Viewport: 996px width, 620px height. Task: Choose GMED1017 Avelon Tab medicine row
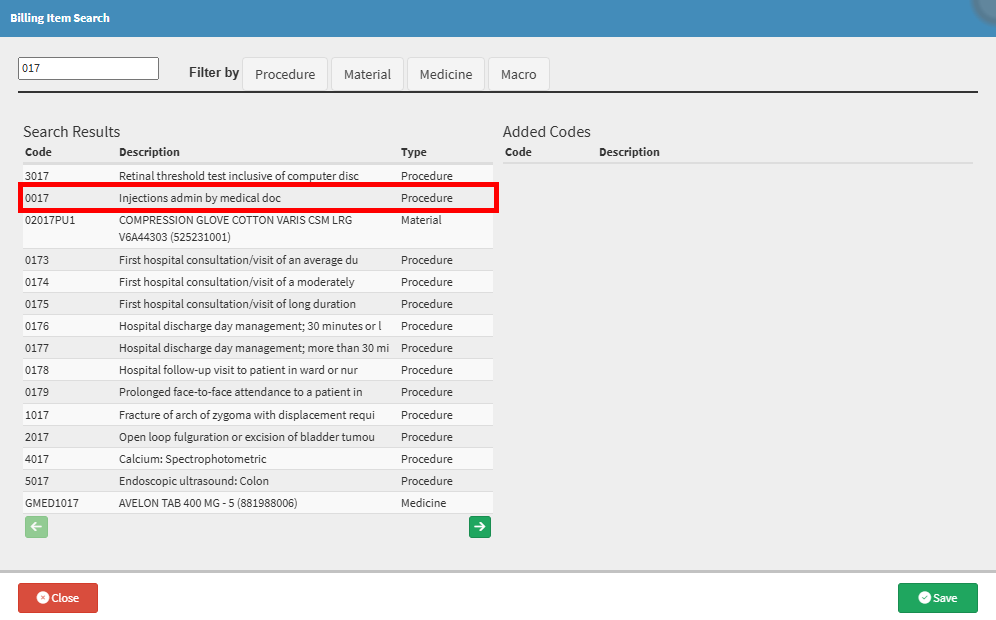click(258, 503)
